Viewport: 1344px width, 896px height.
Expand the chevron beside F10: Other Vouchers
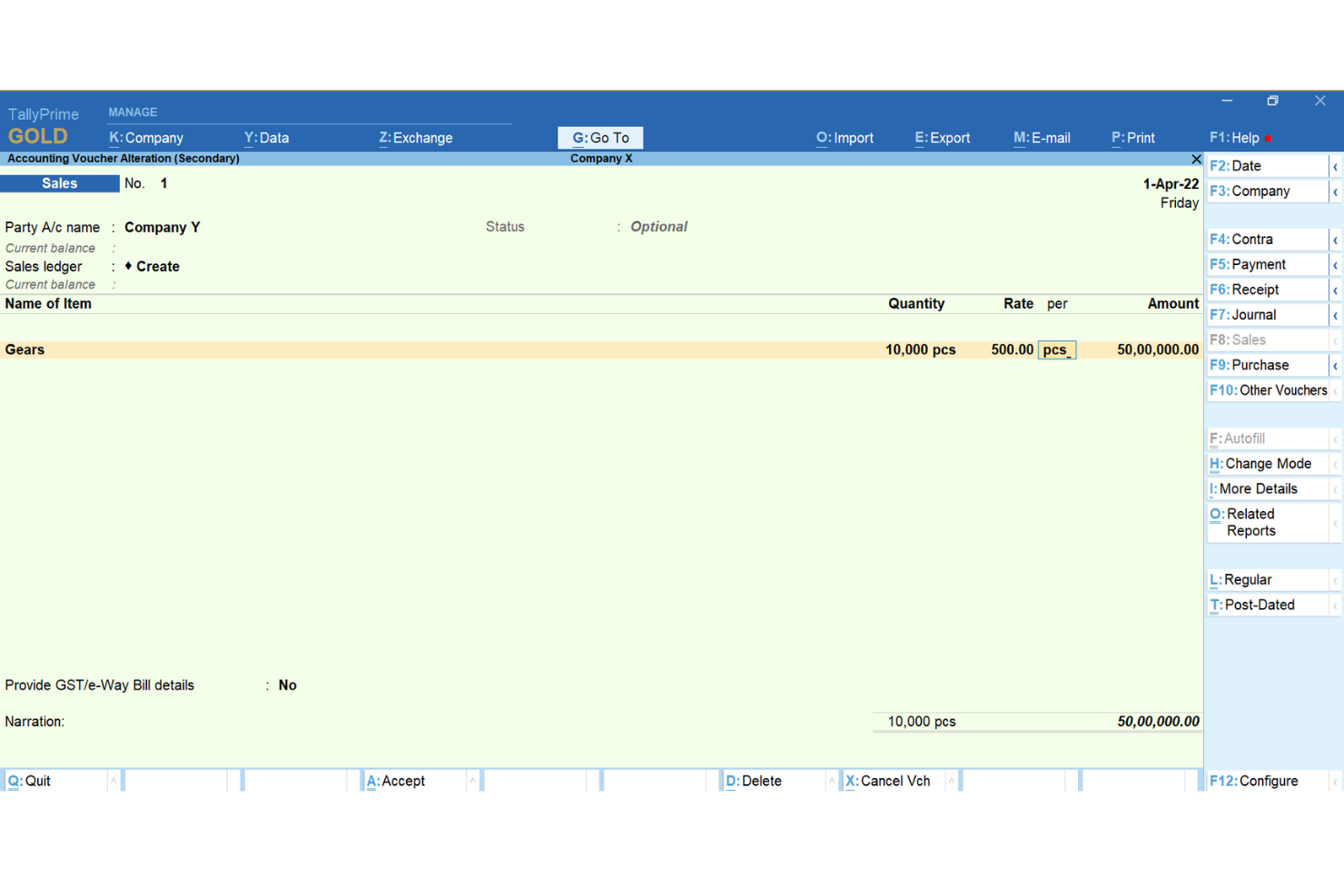click(1335, 389)
